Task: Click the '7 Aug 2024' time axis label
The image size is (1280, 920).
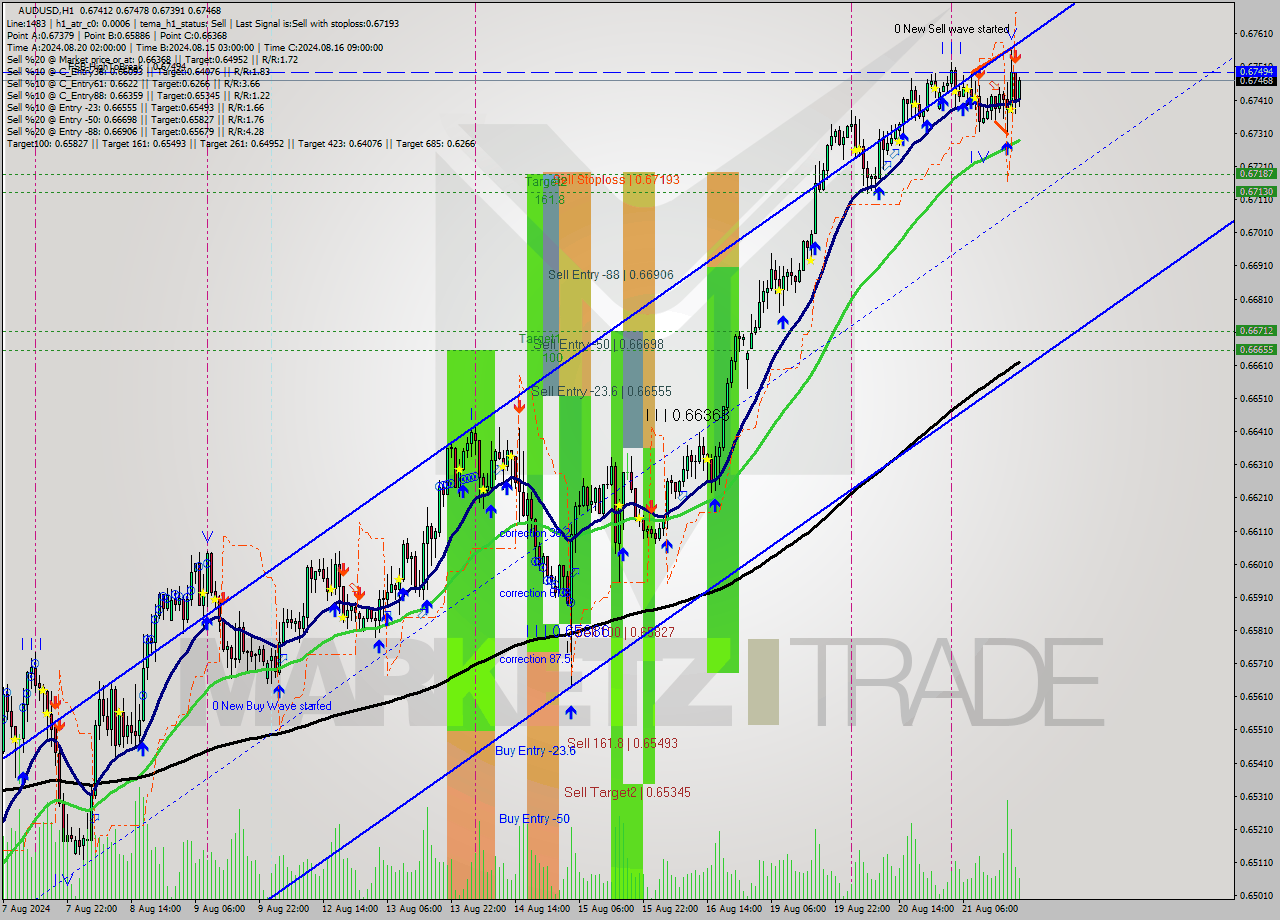Action: tap(27, 909)
